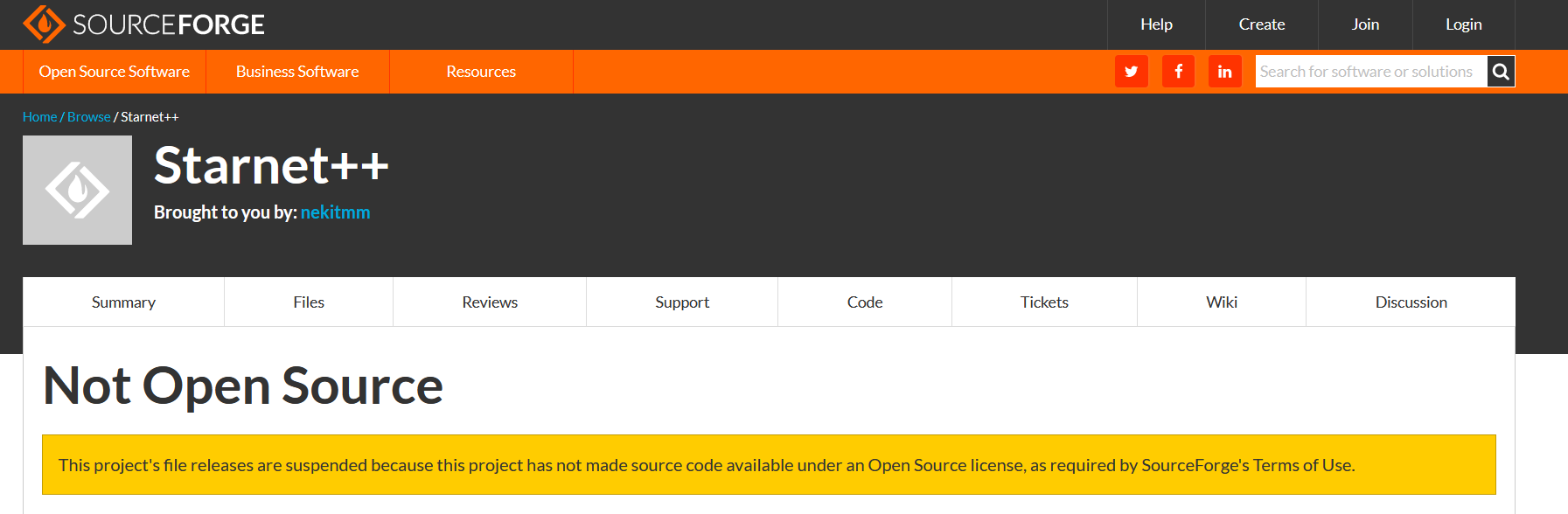This screenshot has width=1568, height=514.
Task: Switch to the Tickets tab
Action: (1044, 302)
